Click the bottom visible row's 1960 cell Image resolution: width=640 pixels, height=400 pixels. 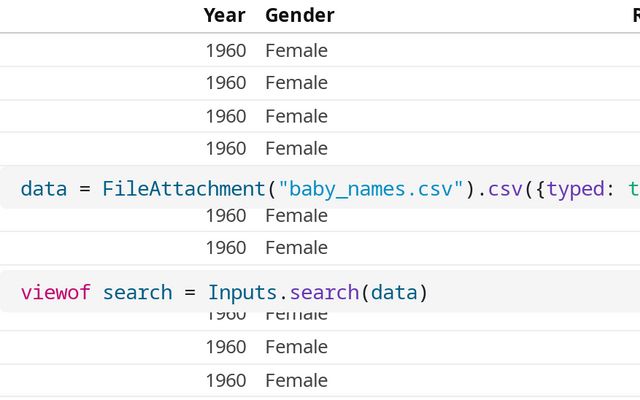pos(225,380)
